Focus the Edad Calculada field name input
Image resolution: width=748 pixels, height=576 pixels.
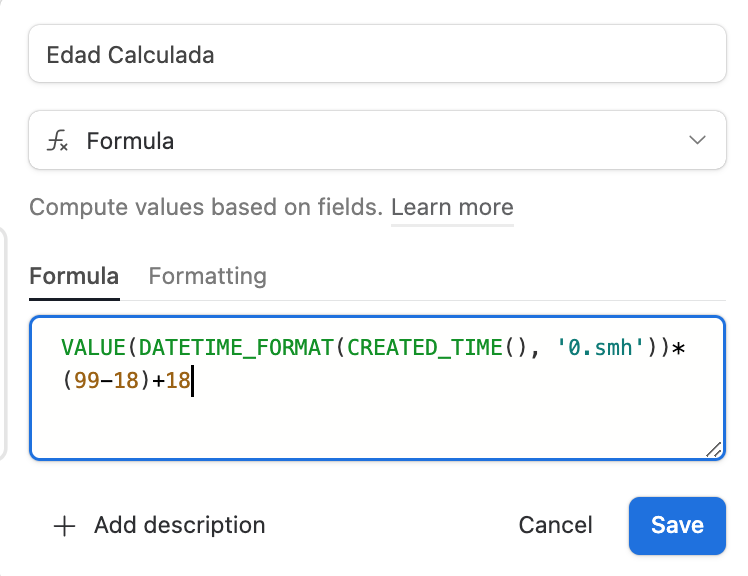[x=377, y=54]
